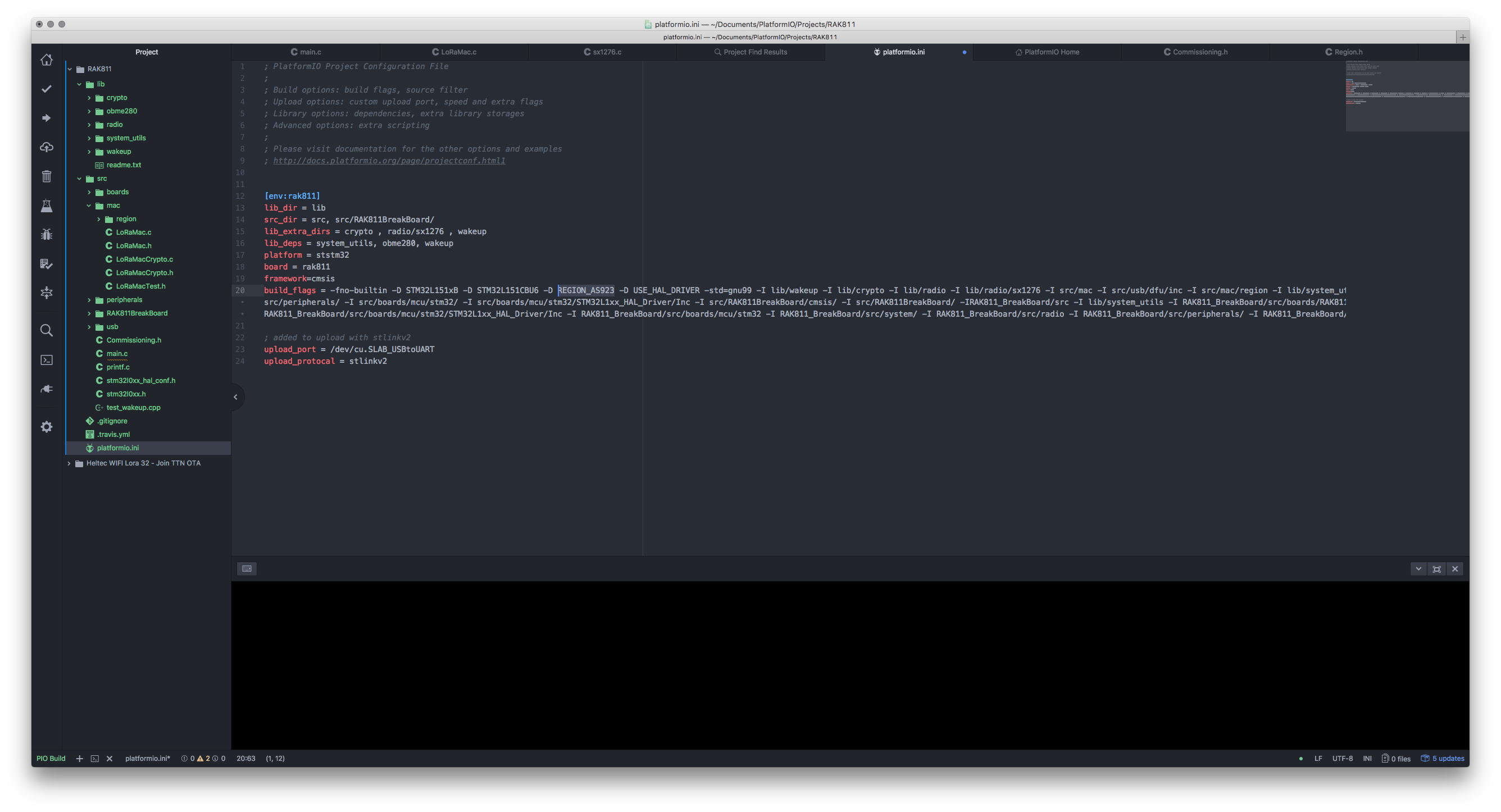Click the Debug bug icon in sidebar
1501x812 pixels.
tap(47, 234)
